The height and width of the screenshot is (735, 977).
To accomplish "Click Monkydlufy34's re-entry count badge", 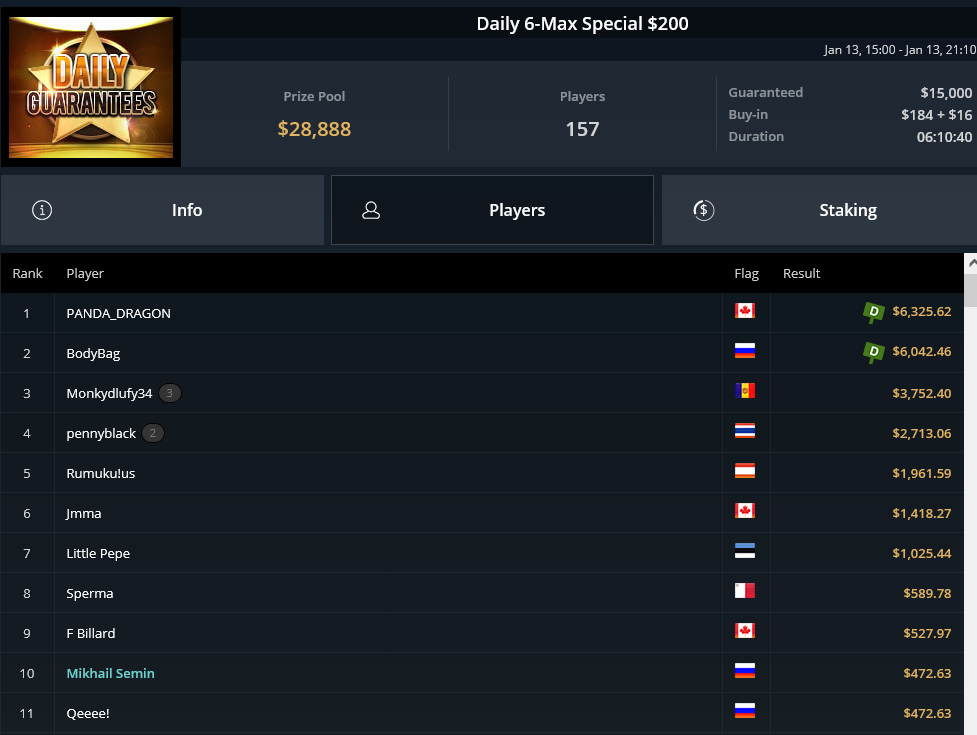I will click(169, 393).
